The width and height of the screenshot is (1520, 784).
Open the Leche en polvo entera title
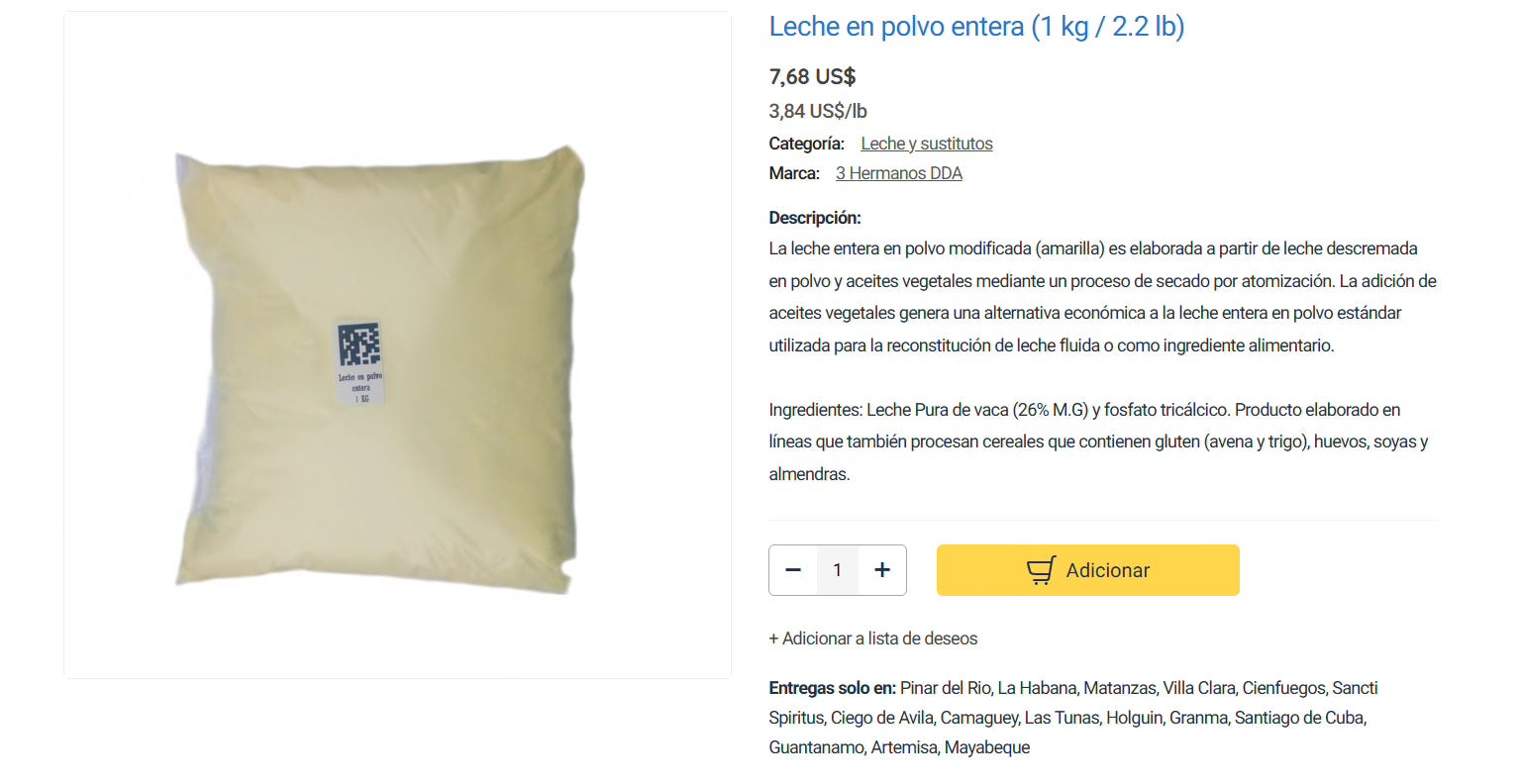pos(976,27)
